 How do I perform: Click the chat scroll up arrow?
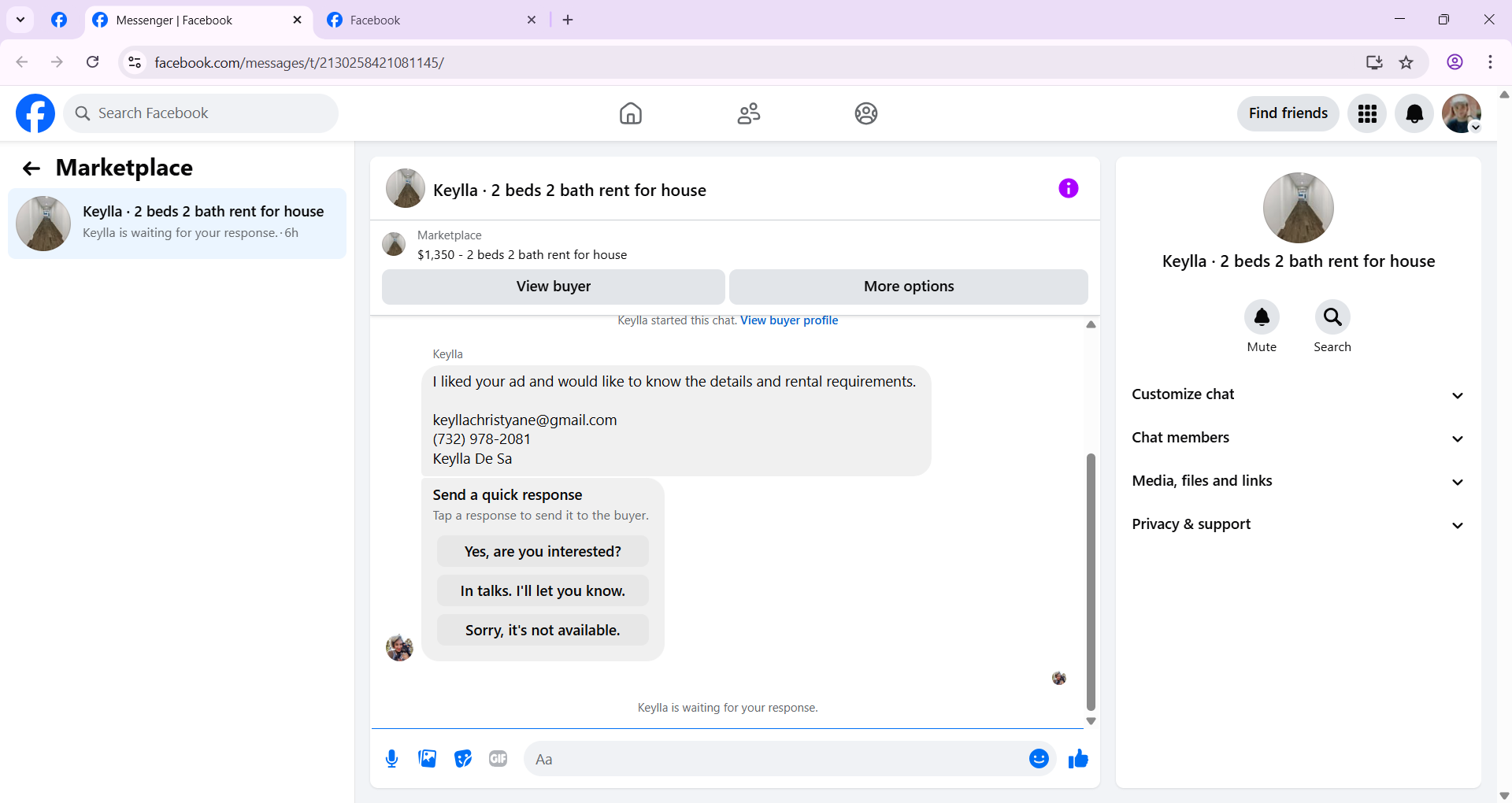tap(1091, 324)
